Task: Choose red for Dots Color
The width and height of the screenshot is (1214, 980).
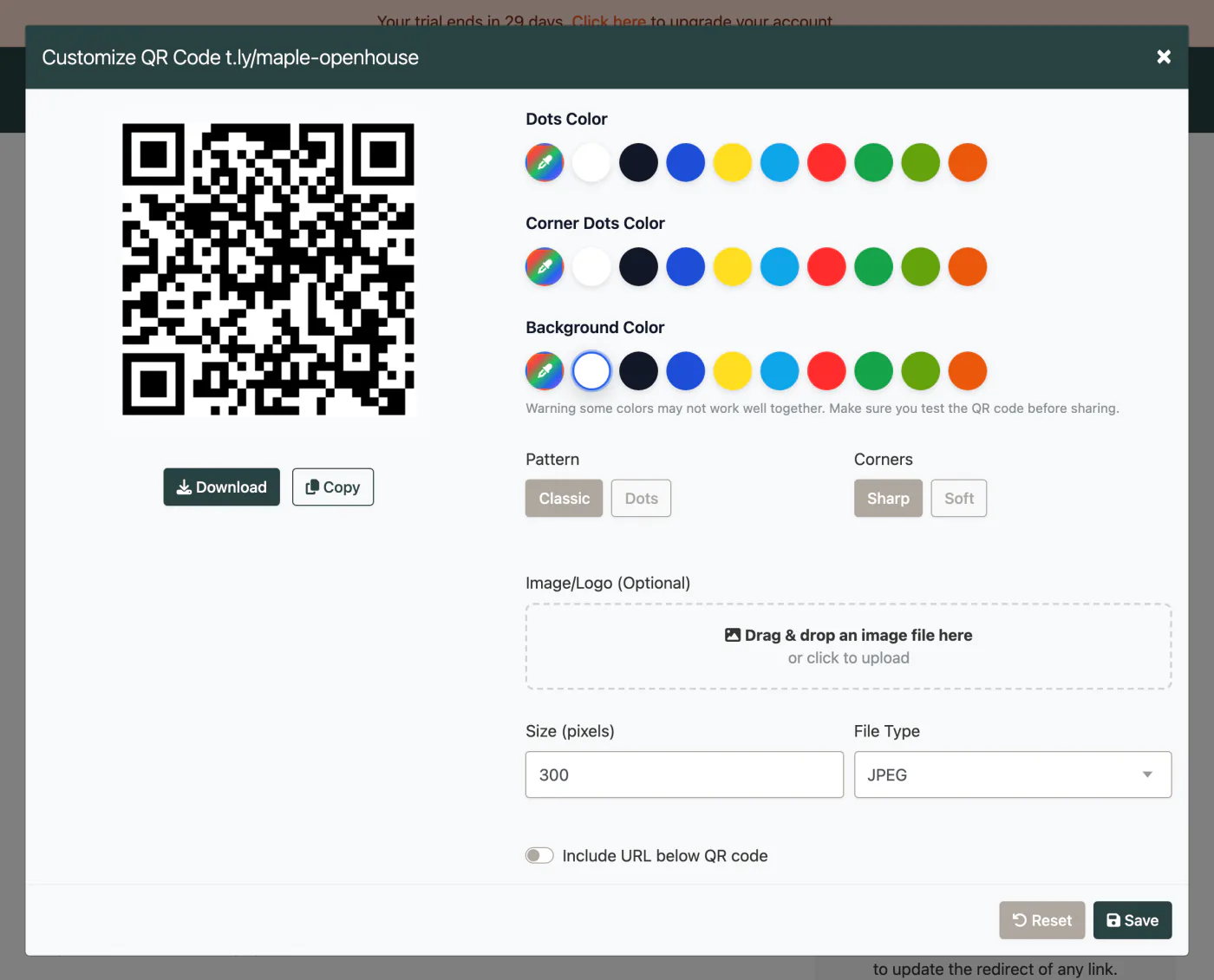Action: point(826,162)
